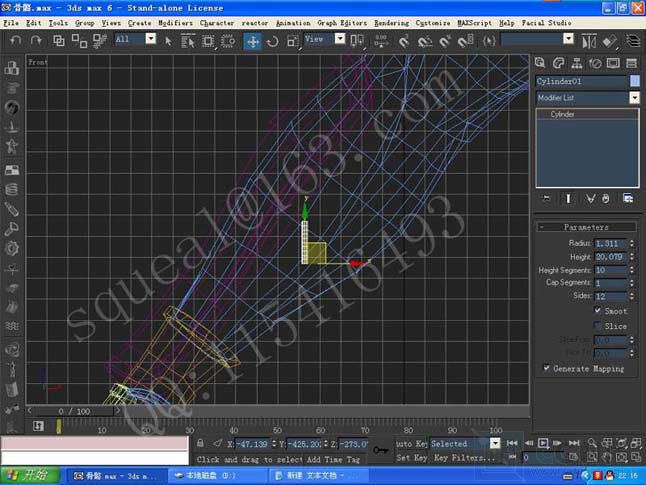Select the Select Object arrow tool
Screen dimensions: 646x485
coord(168,41)
